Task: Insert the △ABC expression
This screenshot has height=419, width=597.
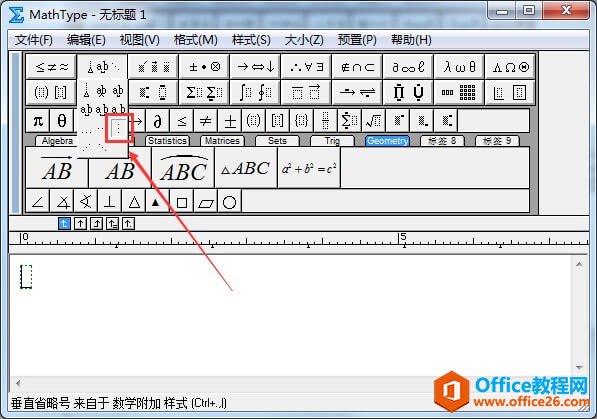Action: click(246, 168)
